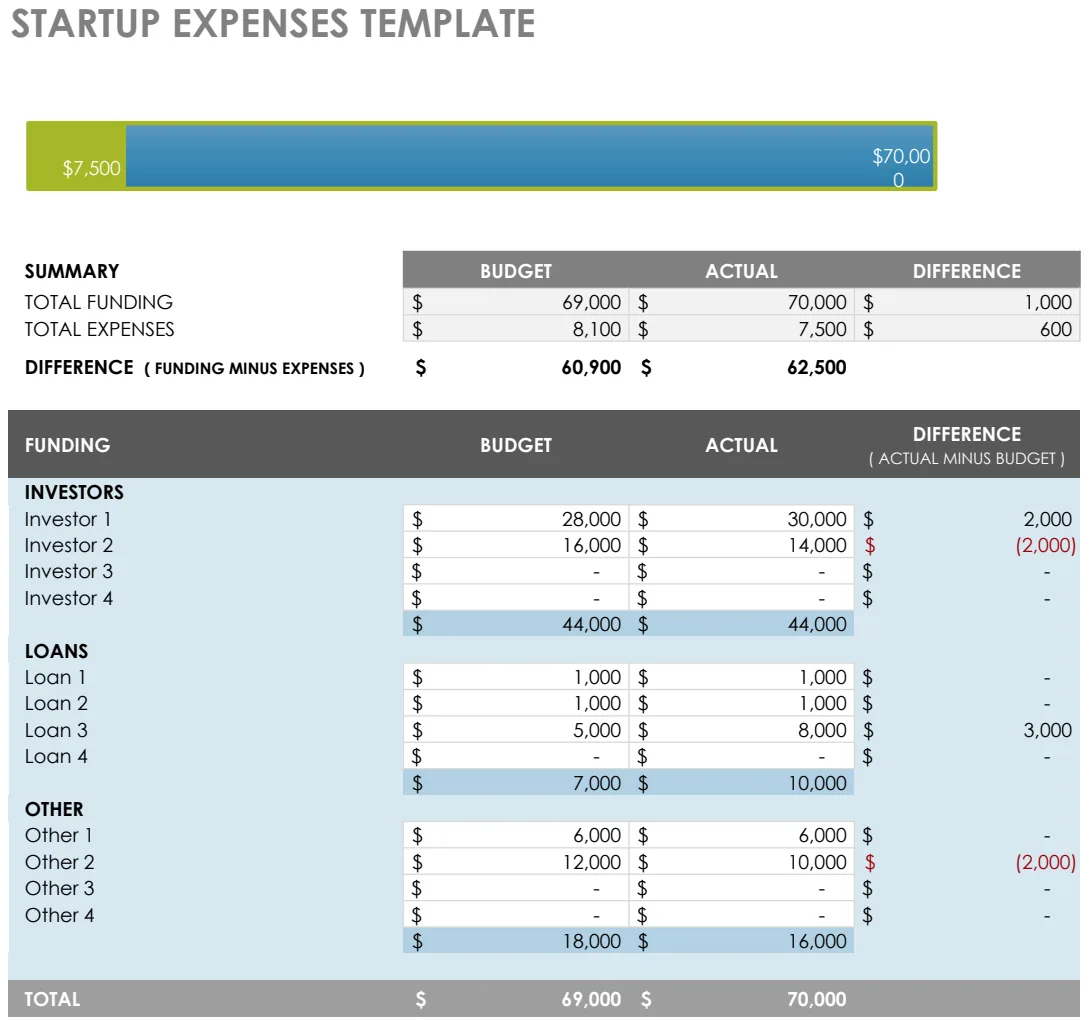Select Investor 1 budget cell 28,000
This screenshot has width=1089, height=1020.
tap(516, 519)
